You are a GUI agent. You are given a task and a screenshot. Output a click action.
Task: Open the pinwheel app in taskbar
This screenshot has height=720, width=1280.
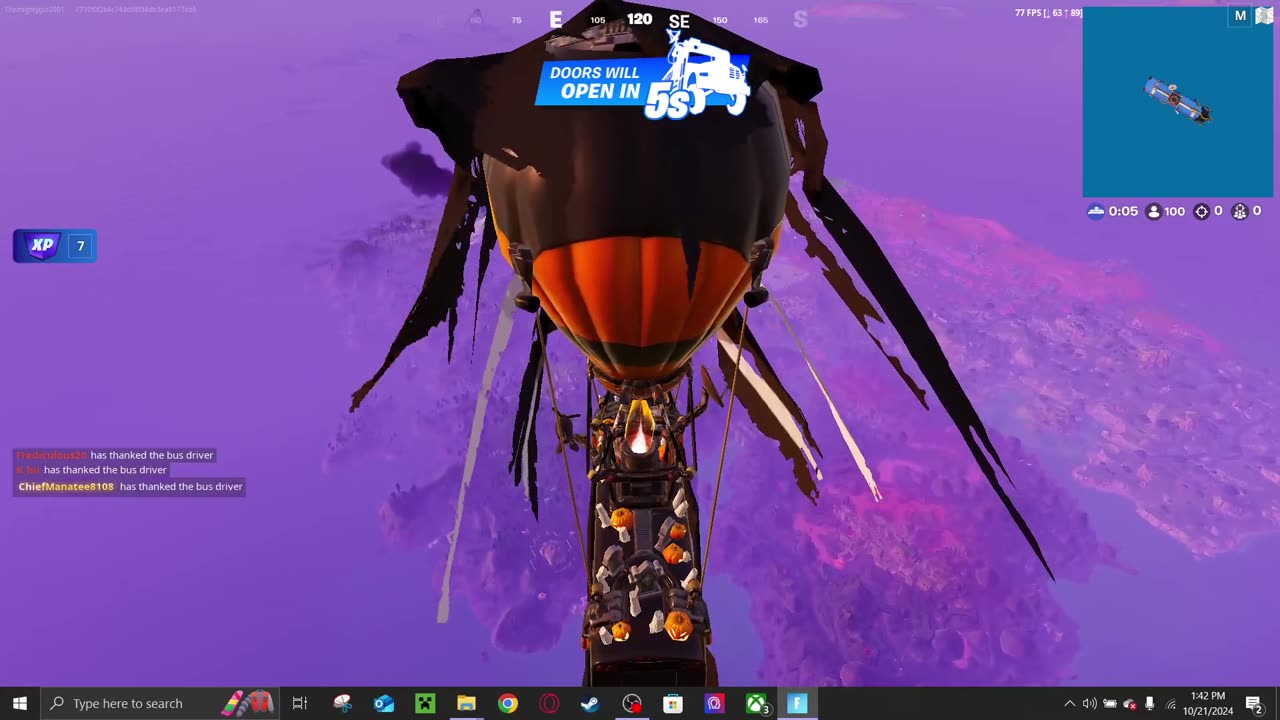point(343,703)
